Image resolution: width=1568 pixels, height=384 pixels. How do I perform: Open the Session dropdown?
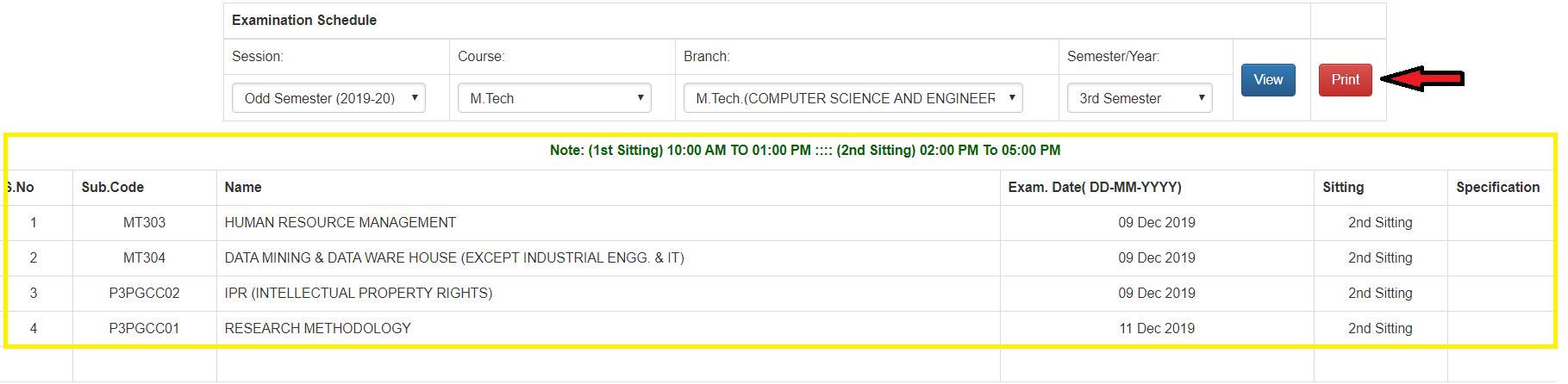point(328,98)
